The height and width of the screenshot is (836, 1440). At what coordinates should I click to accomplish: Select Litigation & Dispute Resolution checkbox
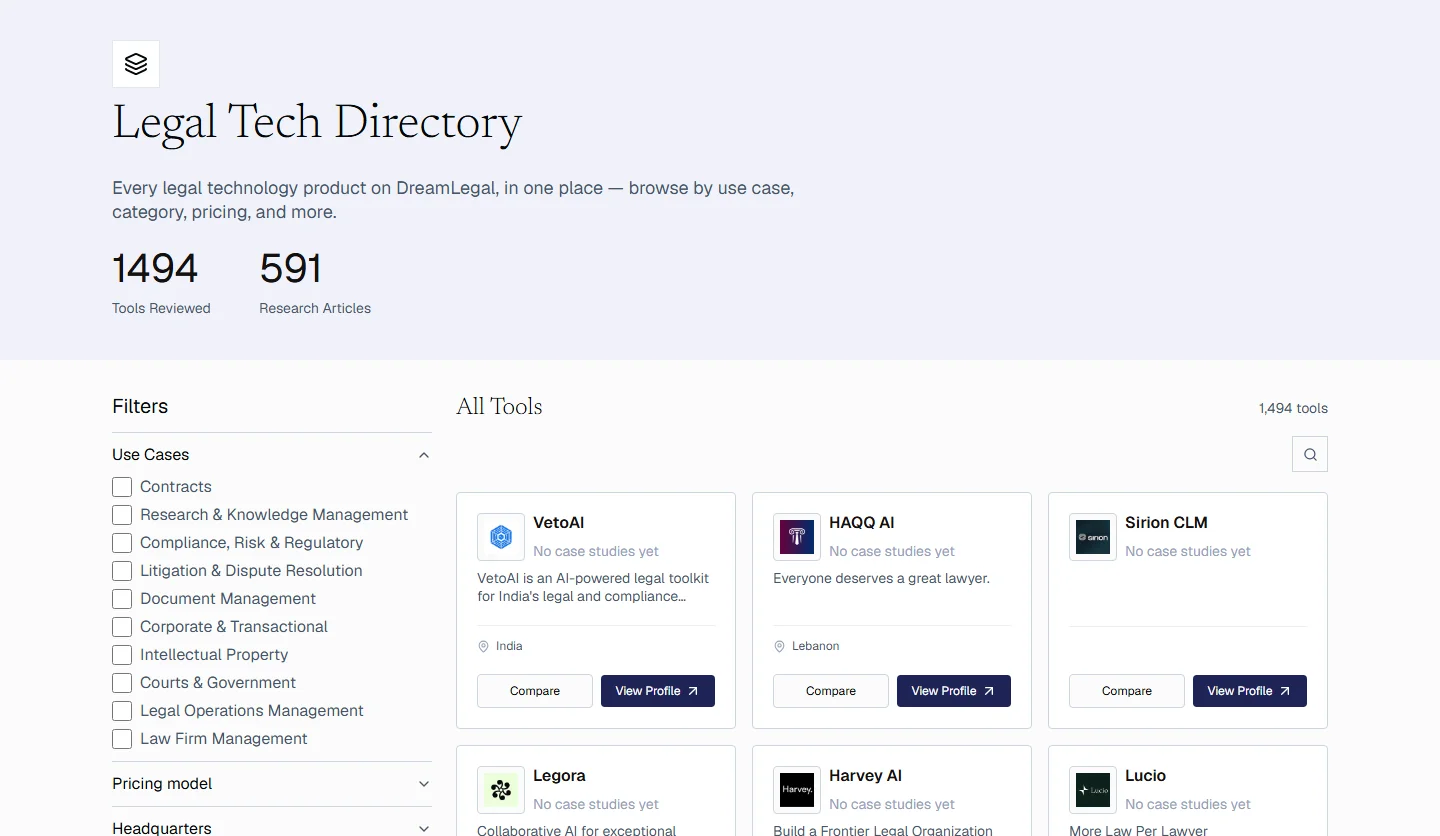tap(122, 571)
